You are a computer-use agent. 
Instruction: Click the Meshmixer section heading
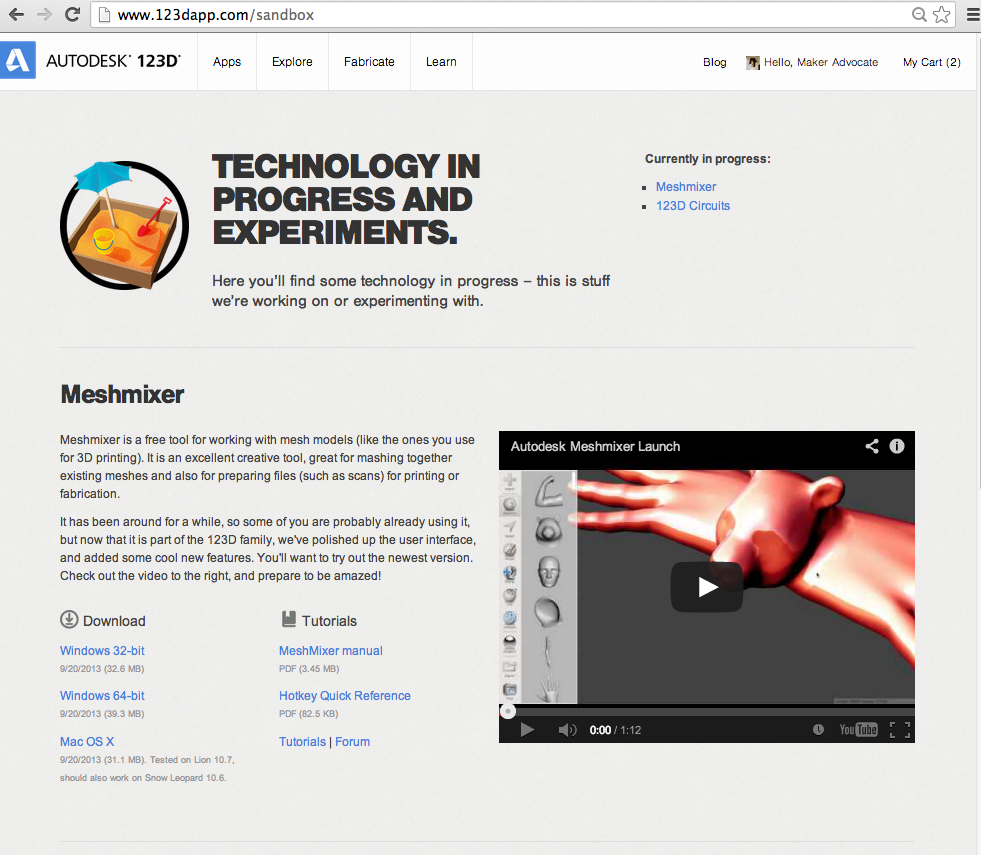[x=122, y=395]
